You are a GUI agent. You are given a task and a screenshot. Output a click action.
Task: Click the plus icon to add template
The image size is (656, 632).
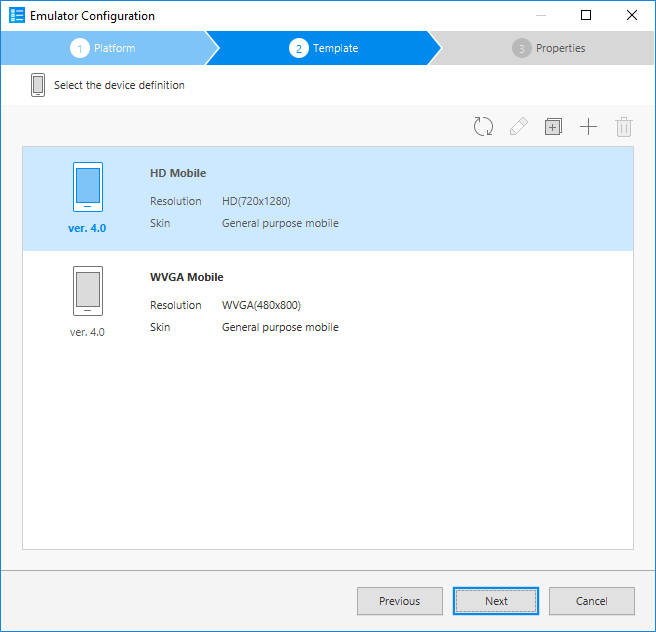(x=588, y=127)
